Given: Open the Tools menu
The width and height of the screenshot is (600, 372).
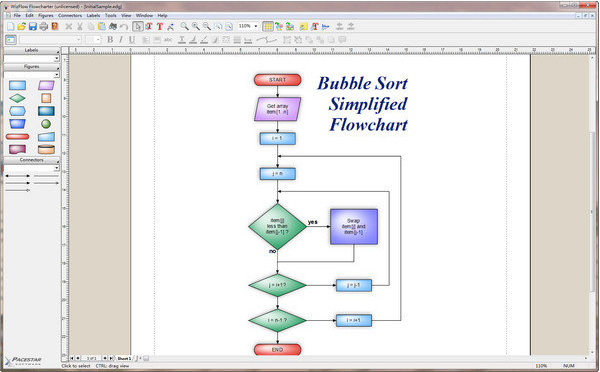Looking at the screenshot, I should tap(111, 16).
